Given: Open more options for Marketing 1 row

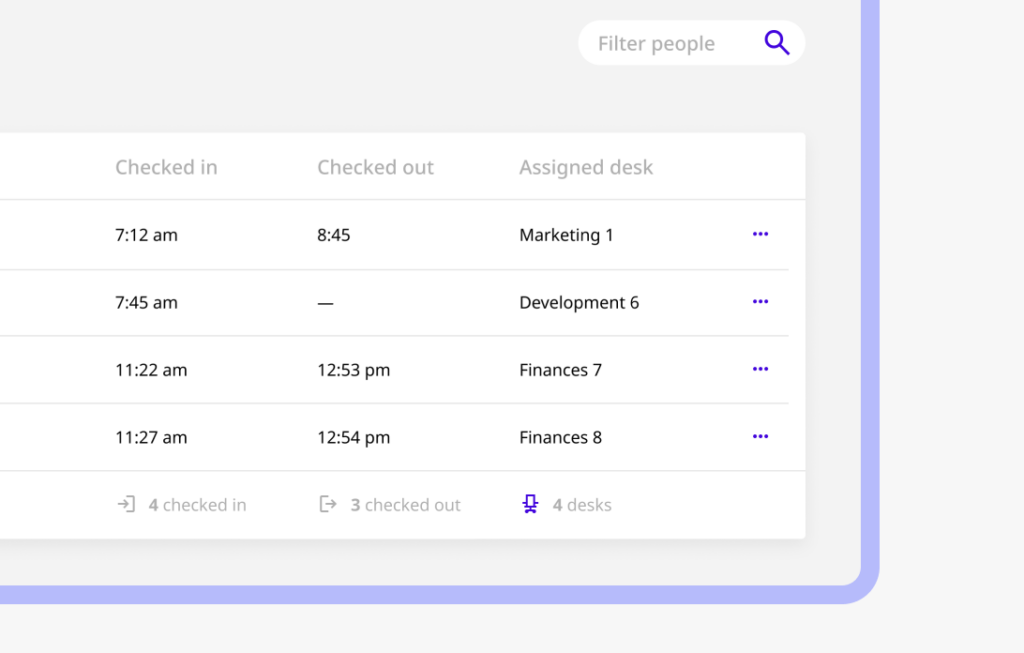Looking at the screenshot, I should (x=760, y=234).
